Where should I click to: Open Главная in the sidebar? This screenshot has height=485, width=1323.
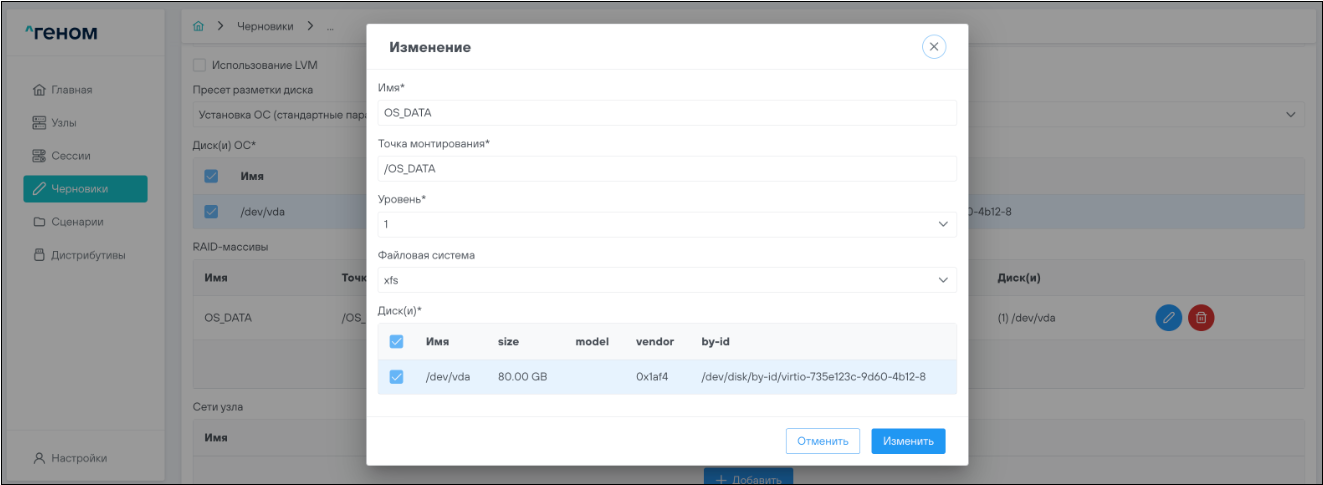(x=71, y=90)
